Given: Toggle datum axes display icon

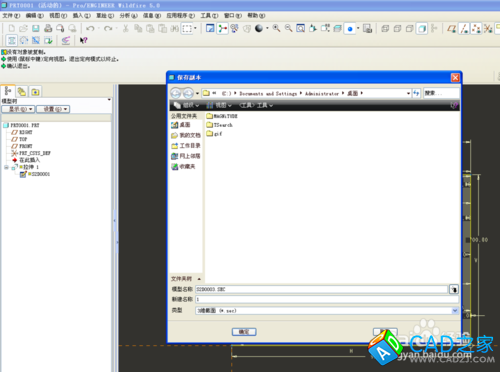Looking at the screenshot, I should click(x=464, y=29).
